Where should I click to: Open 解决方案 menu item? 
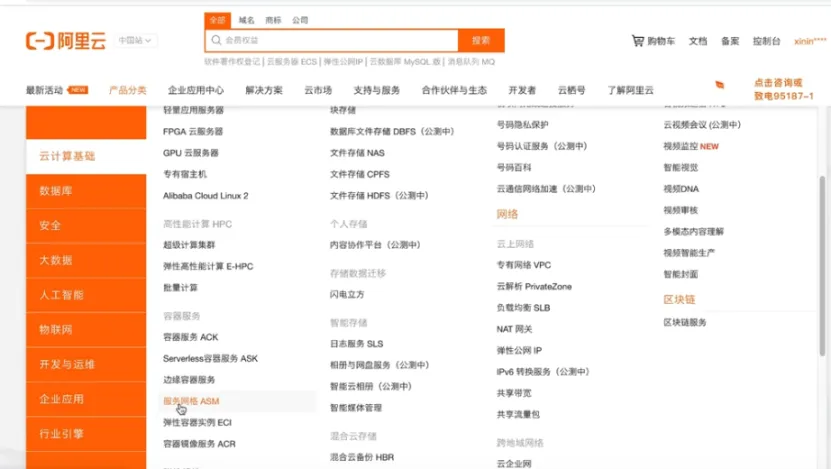(264, 90)
